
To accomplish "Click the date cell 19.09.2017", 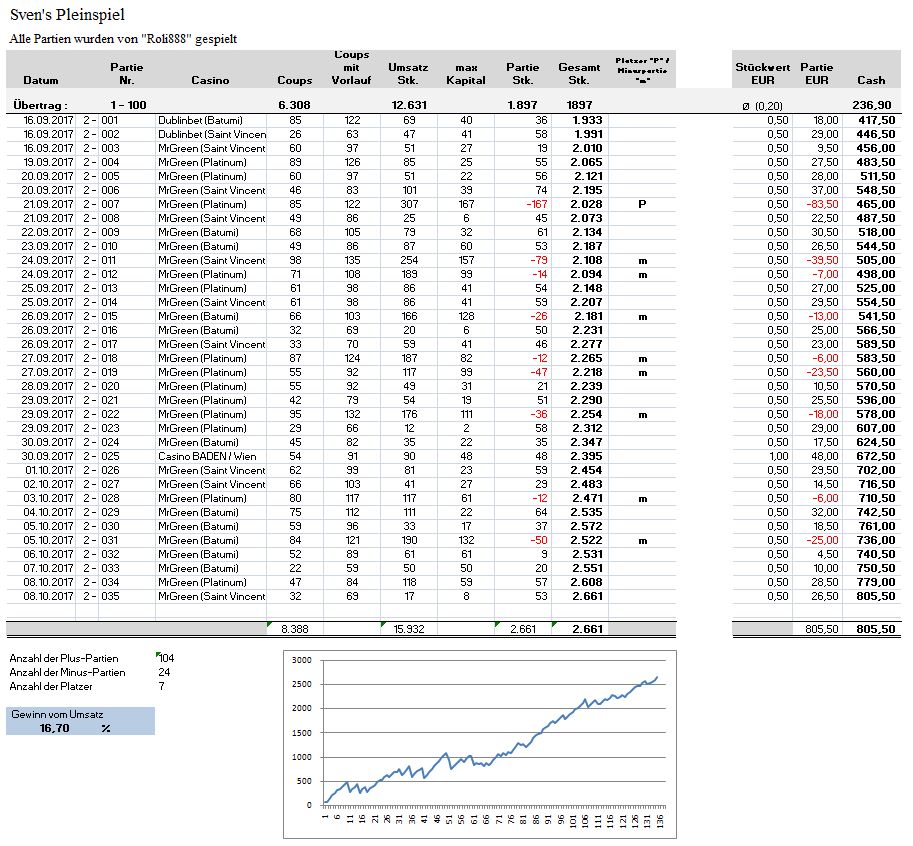I will pyautogui.click(x=44, y=162).
